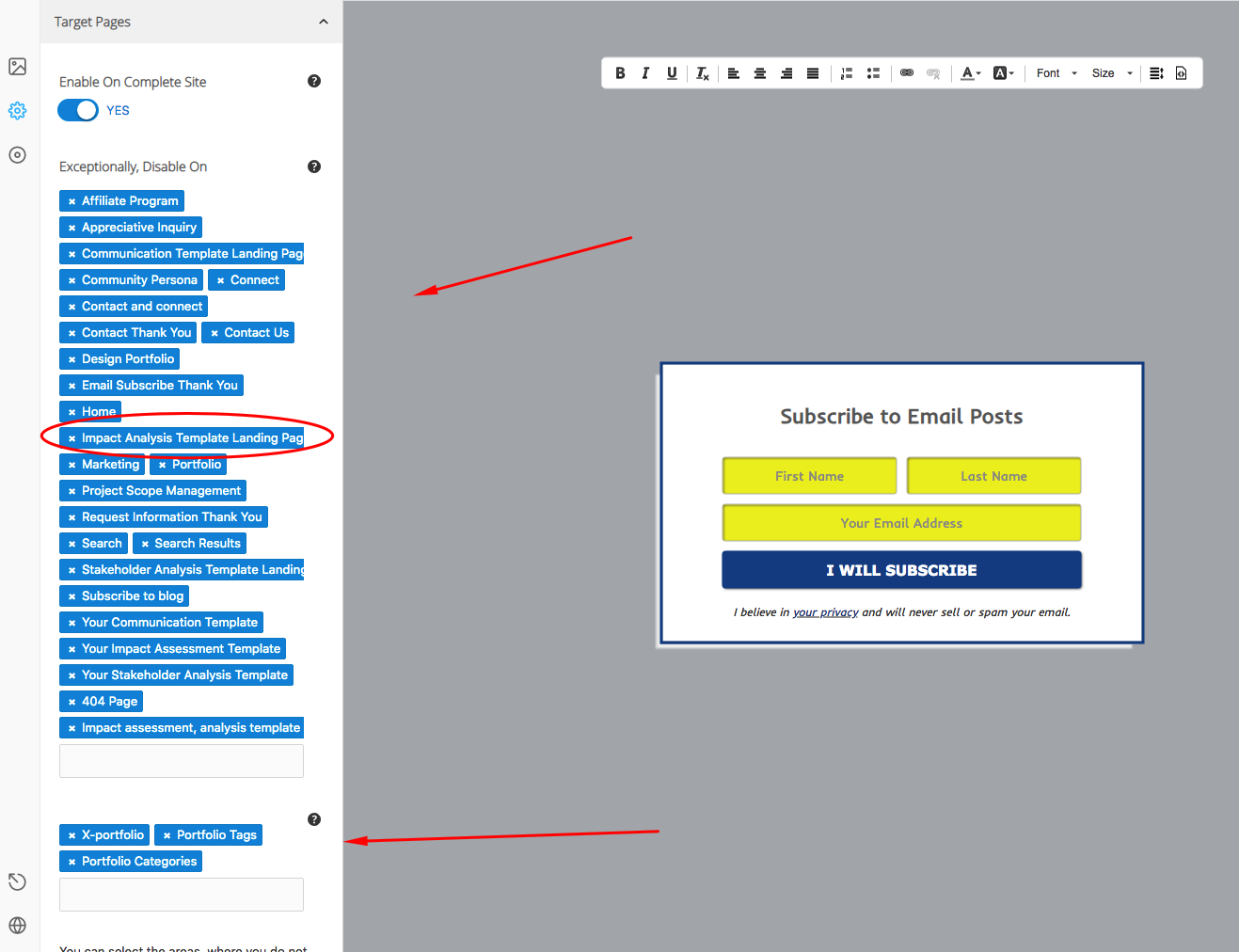Apply bold formatting in the text toolbar
Viewport: 1239px width, 952px height.
point(620,73)
